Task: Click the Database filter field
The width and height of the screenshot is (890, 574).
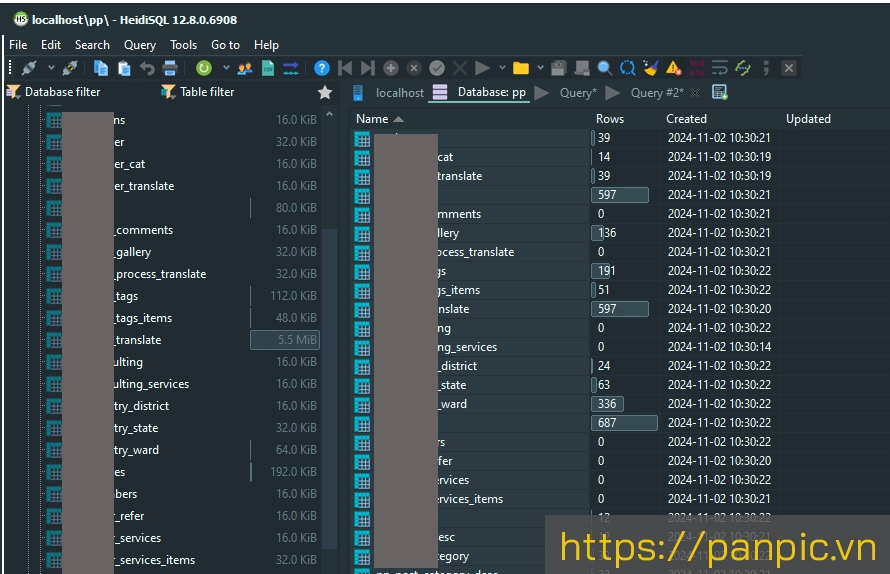Action: [x=62, y=92]
